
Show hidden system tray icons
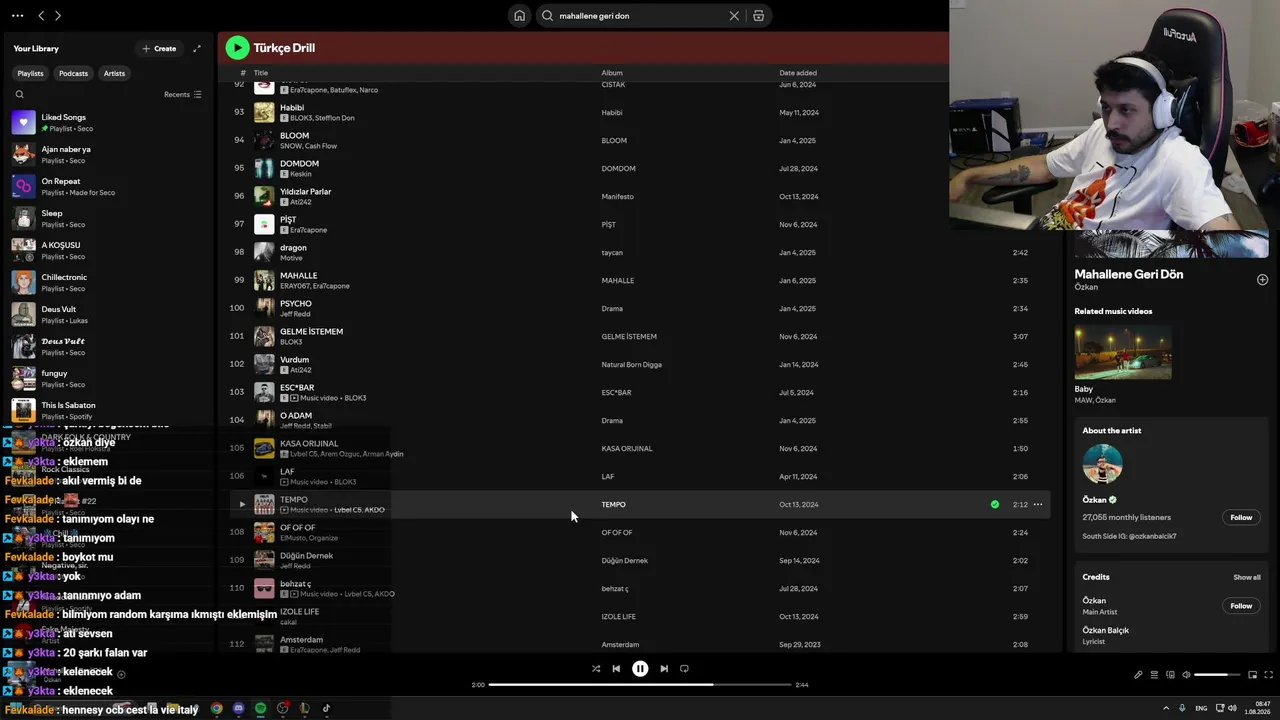1166,708
